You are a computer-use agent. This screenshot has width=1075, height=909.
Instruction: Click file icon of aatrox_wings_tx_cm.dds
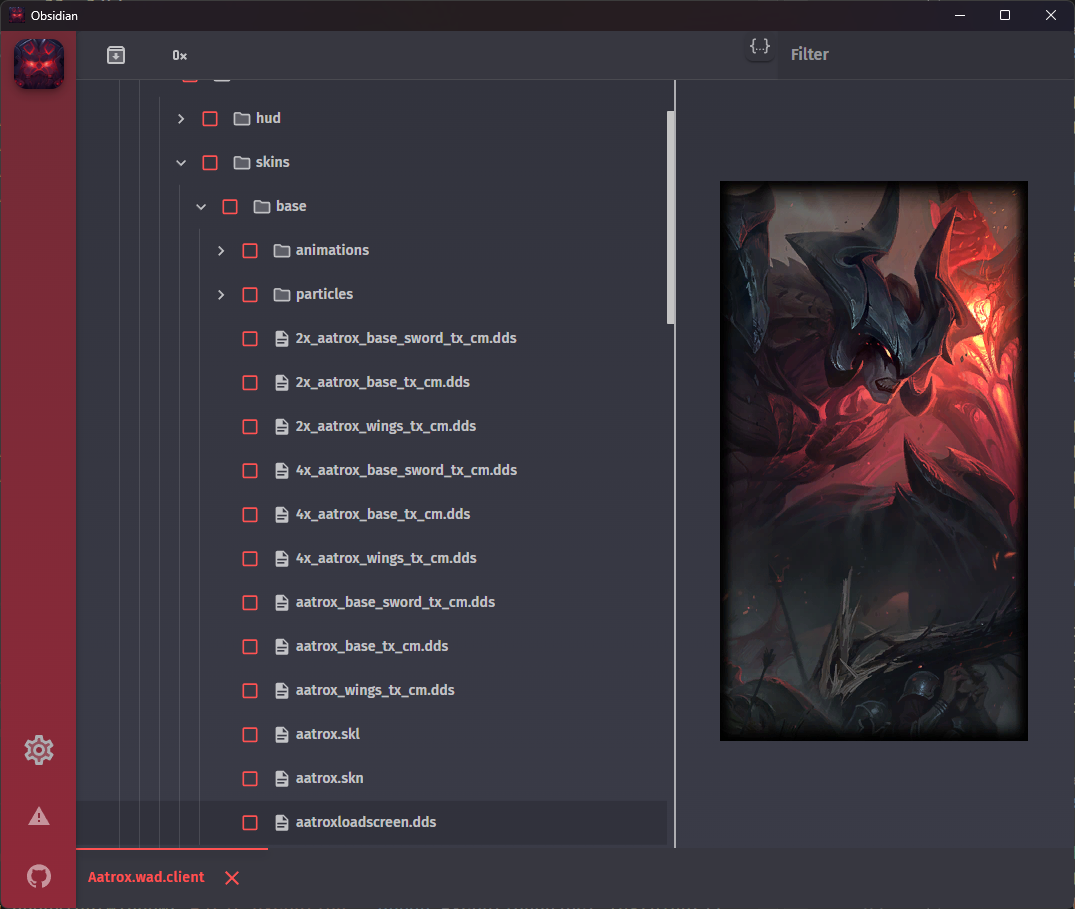pyautogui.click(x=281, y=690)
